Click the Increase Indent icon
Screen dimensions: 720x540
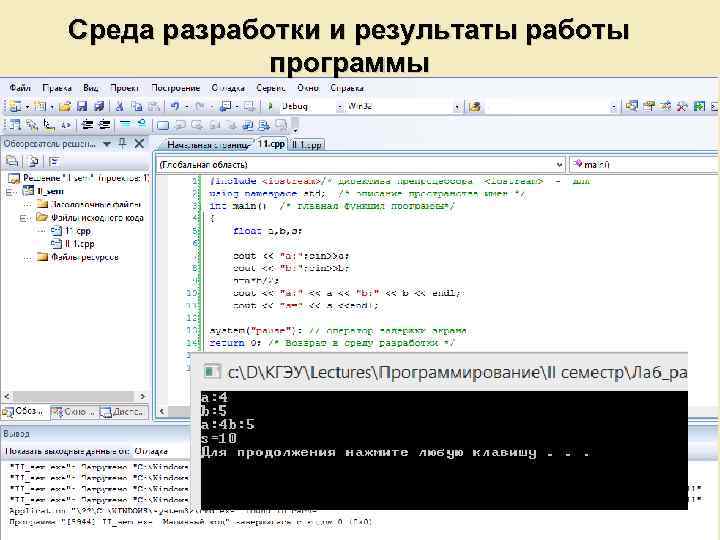(x=105, y=124)
